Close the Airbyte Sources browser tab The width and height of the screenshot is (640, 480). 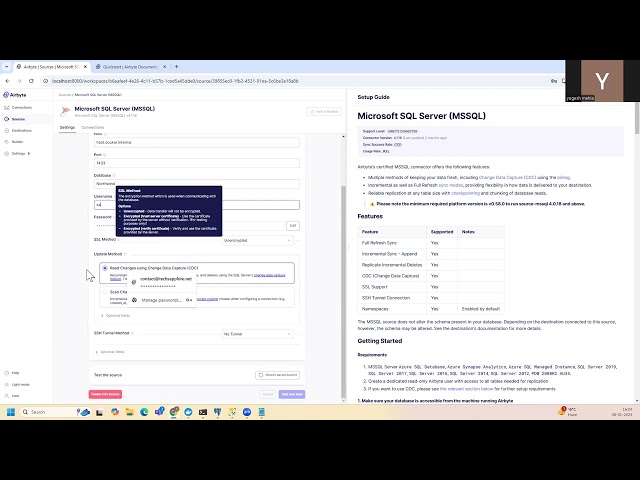[85, 67]
